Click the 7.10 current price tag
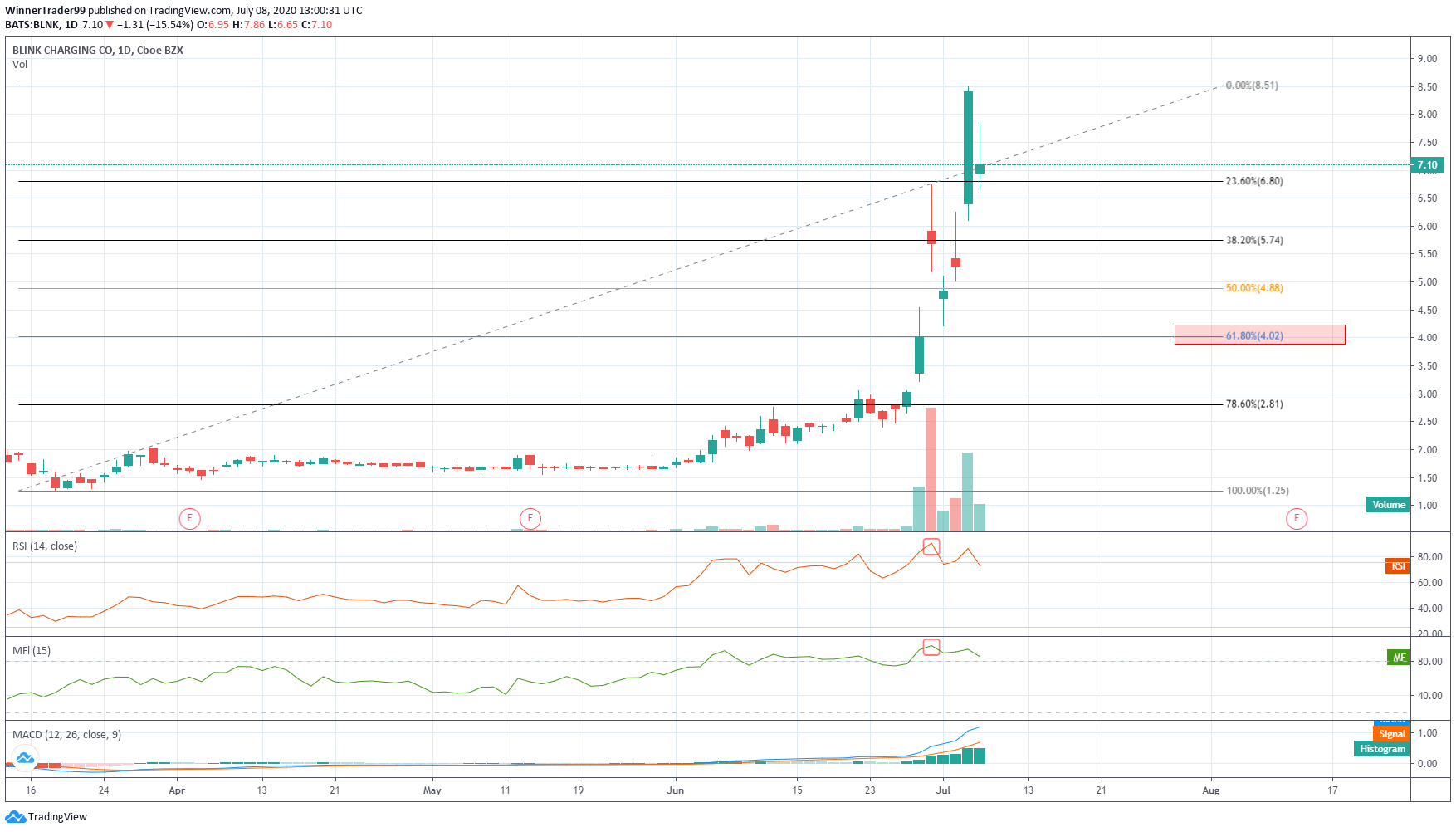The height and width of the screenshot is (832, 1456). point(1428,165)
